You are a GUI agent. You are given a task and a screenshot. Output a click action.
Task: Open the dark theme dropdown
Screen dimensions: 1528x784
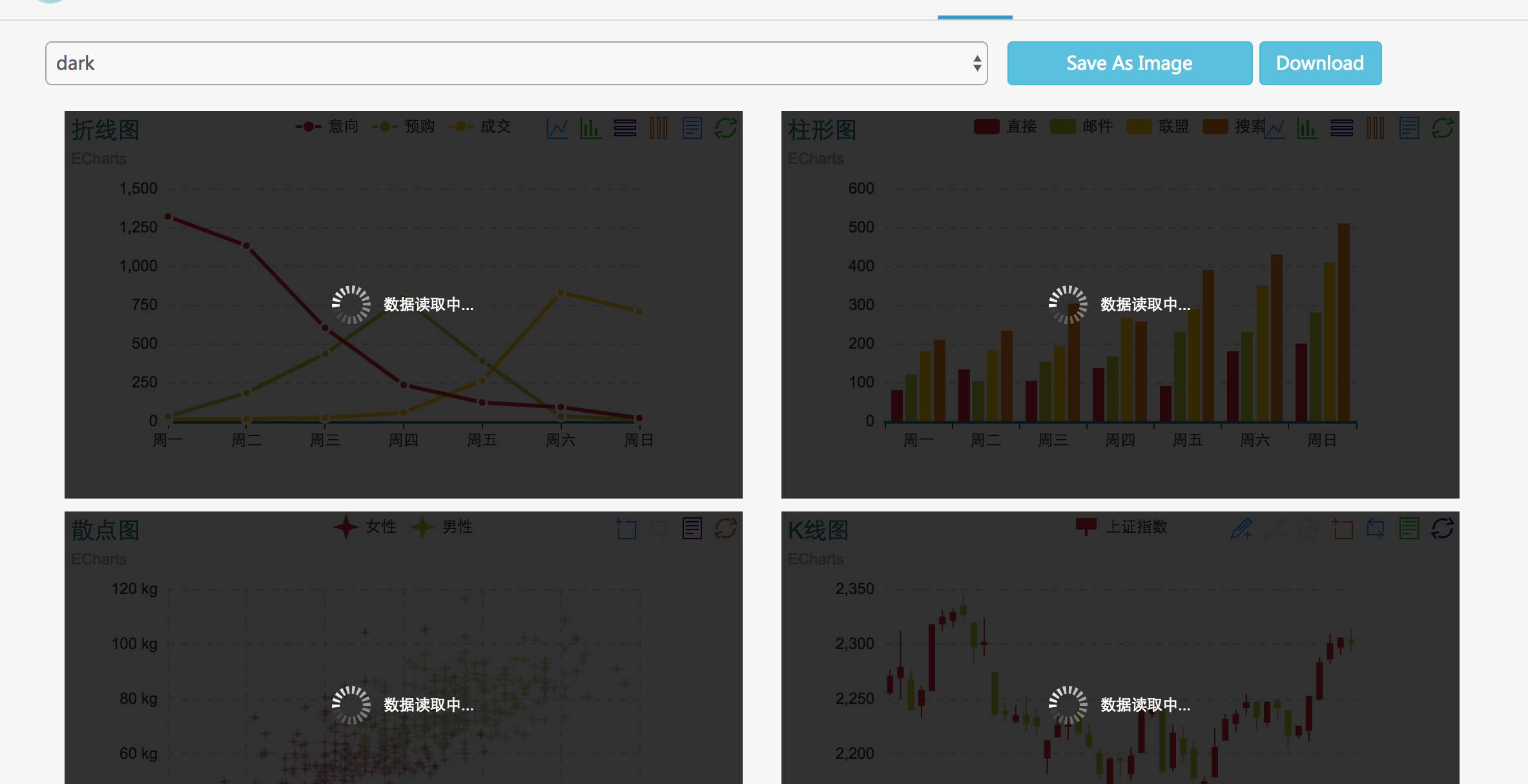(x=516, y=63)
